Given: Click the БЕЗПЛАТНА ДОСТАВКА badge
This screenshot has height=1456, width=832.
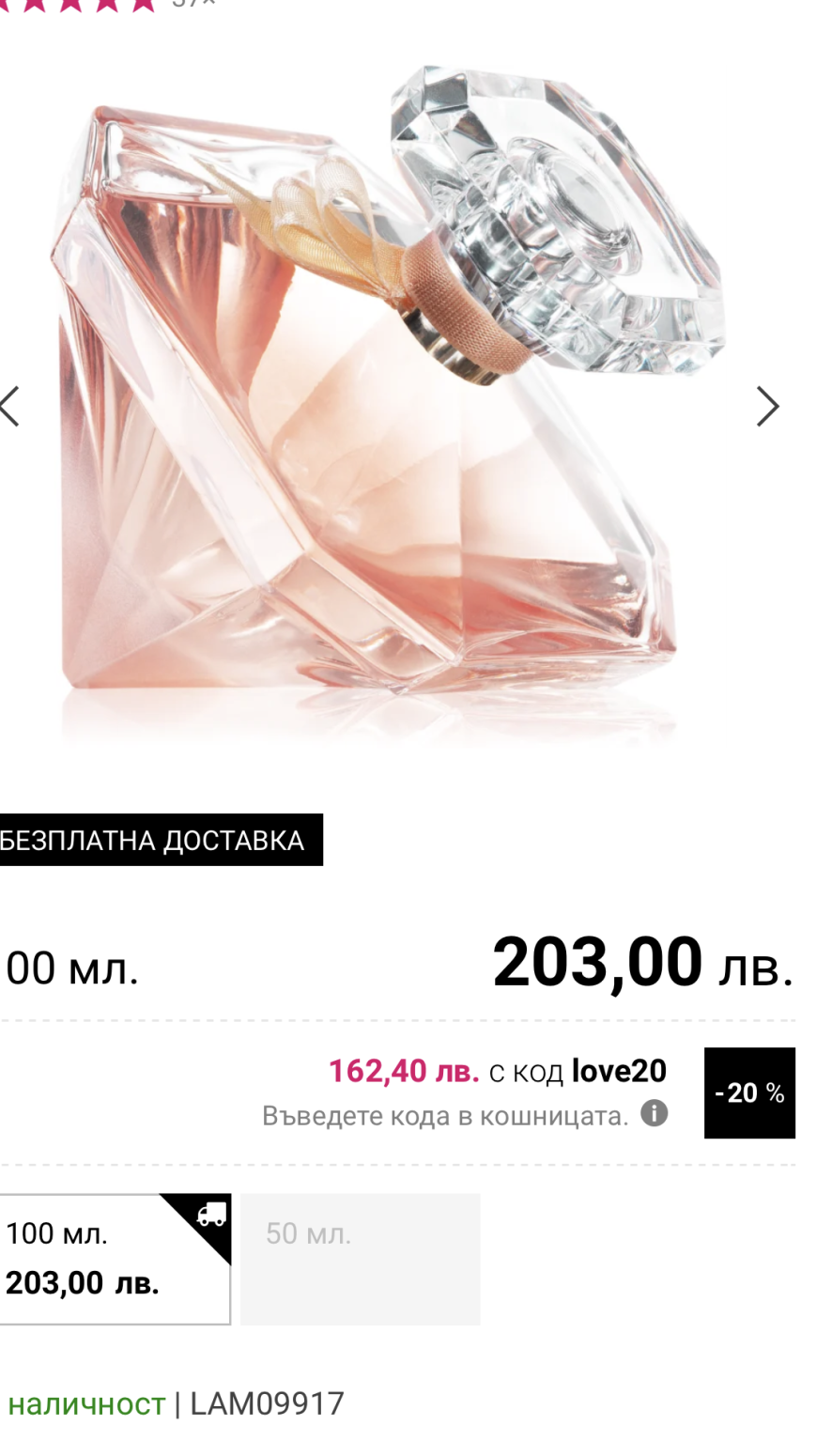Looking at the screenshot, I should click(161, 840).
